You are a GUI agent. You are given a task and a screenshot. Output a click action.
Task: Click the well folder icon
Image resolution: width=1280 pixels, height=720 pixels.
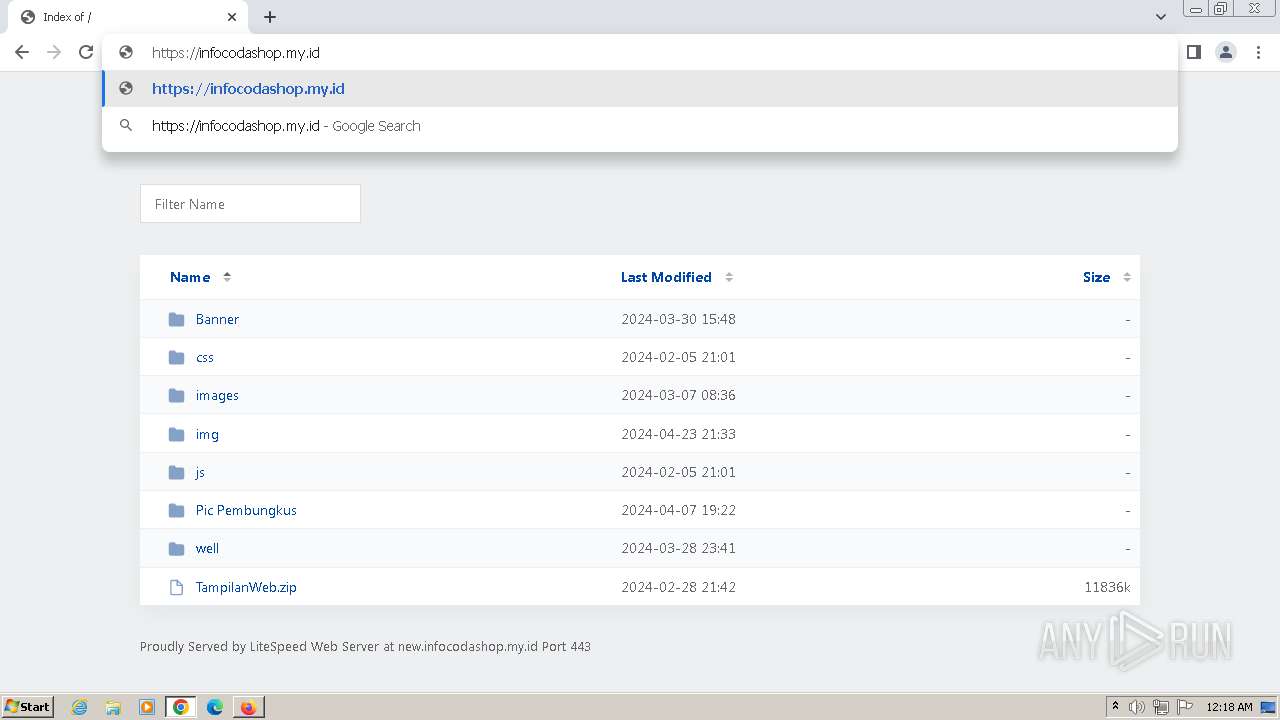pyautogui.click(x=177, y=548)
